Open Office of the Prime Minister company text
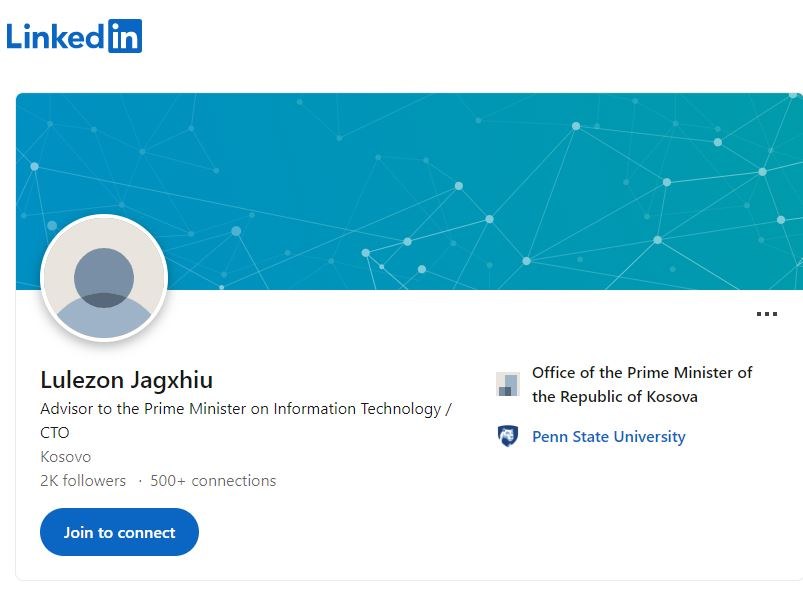The height and width of the screenshot is (599, 803). (x=642, y=384)
